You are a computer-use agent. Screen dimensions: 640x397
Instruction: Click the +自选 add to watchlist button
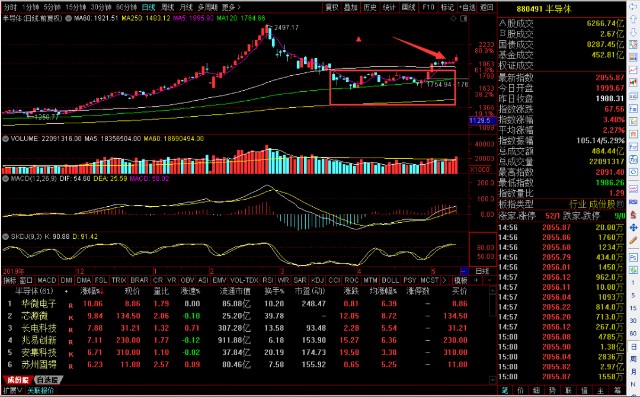point(467,7)
